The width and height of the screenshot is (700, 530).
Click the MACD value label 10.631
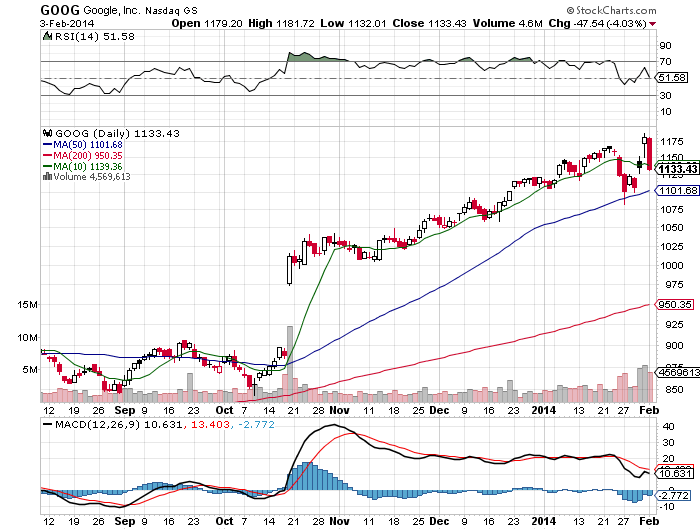point(675,473)
